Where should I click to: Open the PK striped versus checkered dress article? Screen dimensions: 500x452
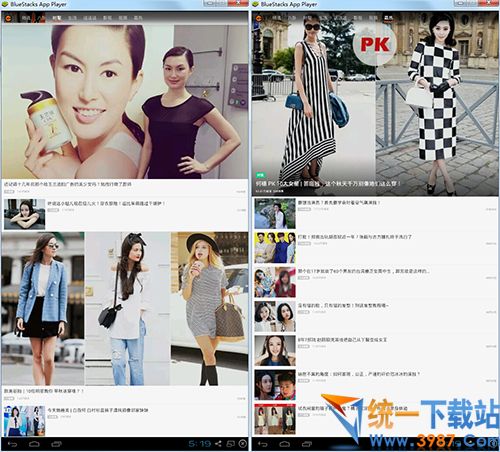point(375,103)
